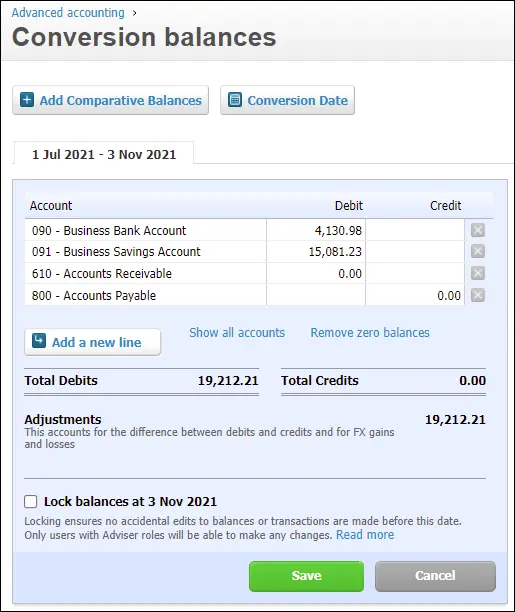This screenshot has height=612, width=515.
Task: Select the 090 - Business Bank Account name
Action: (109, 230)
